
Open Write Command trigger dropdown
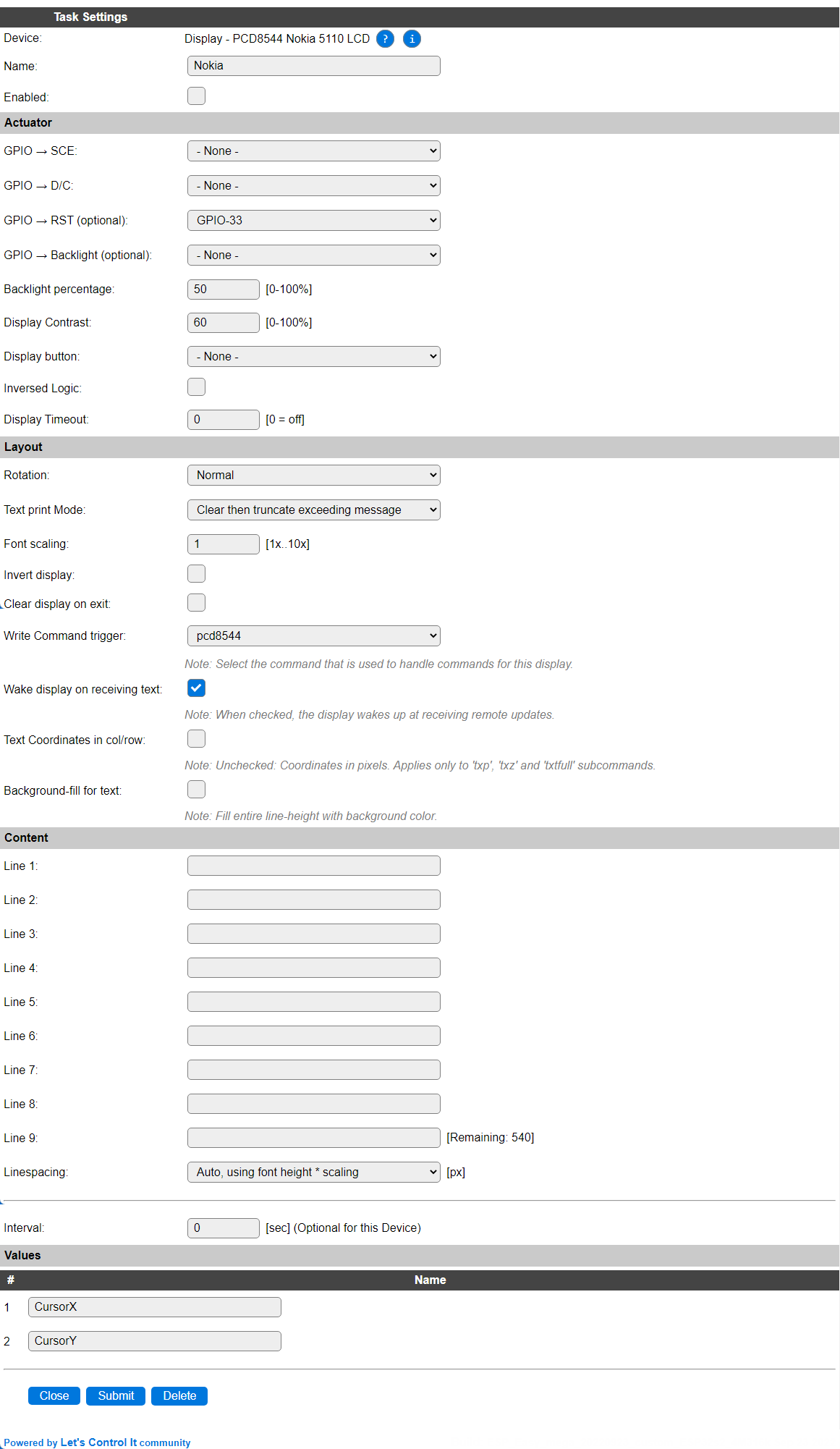pyautogui.click(x=313, y=636)
